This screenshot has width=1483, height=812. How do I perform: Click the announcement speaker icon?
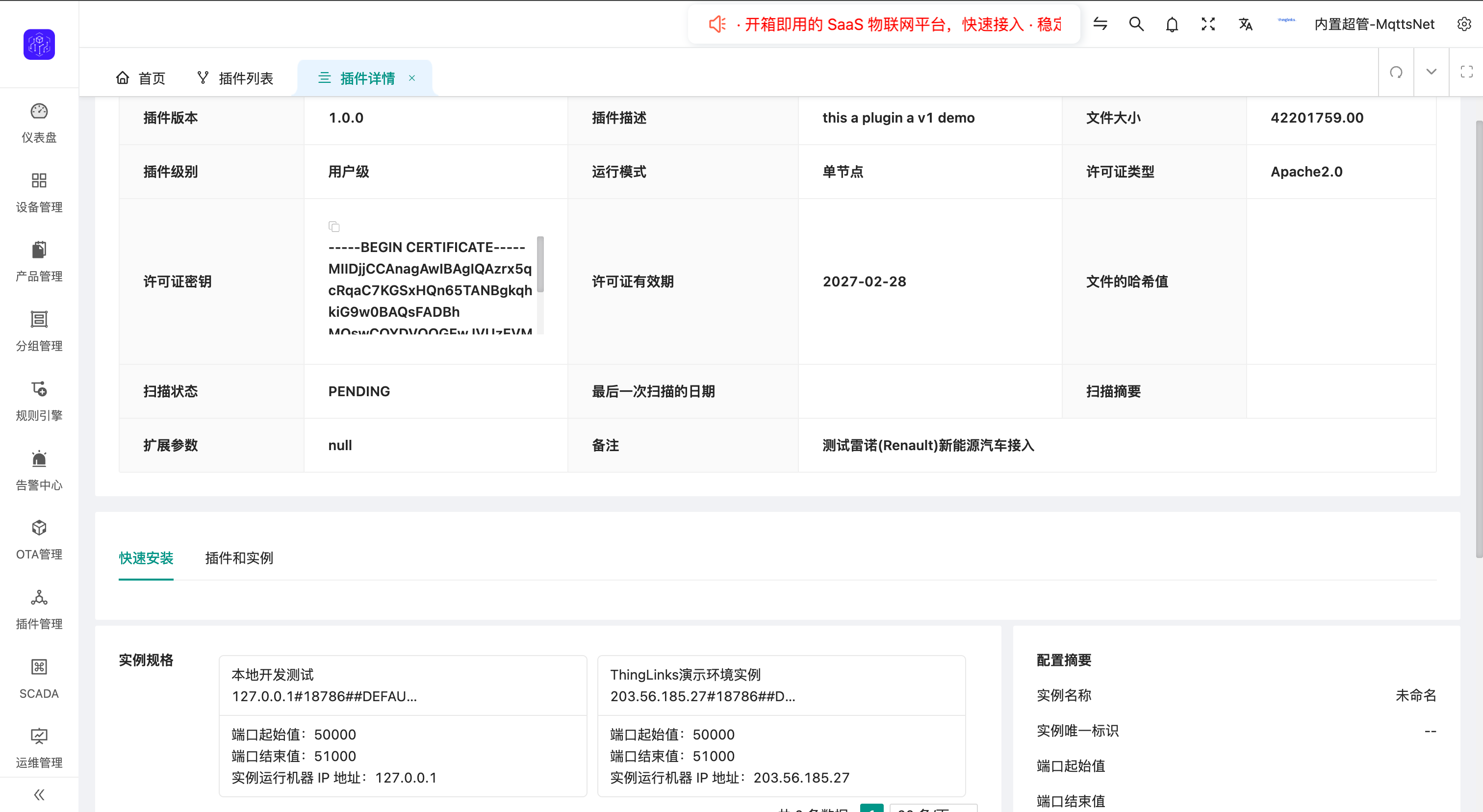click(717, 24)
